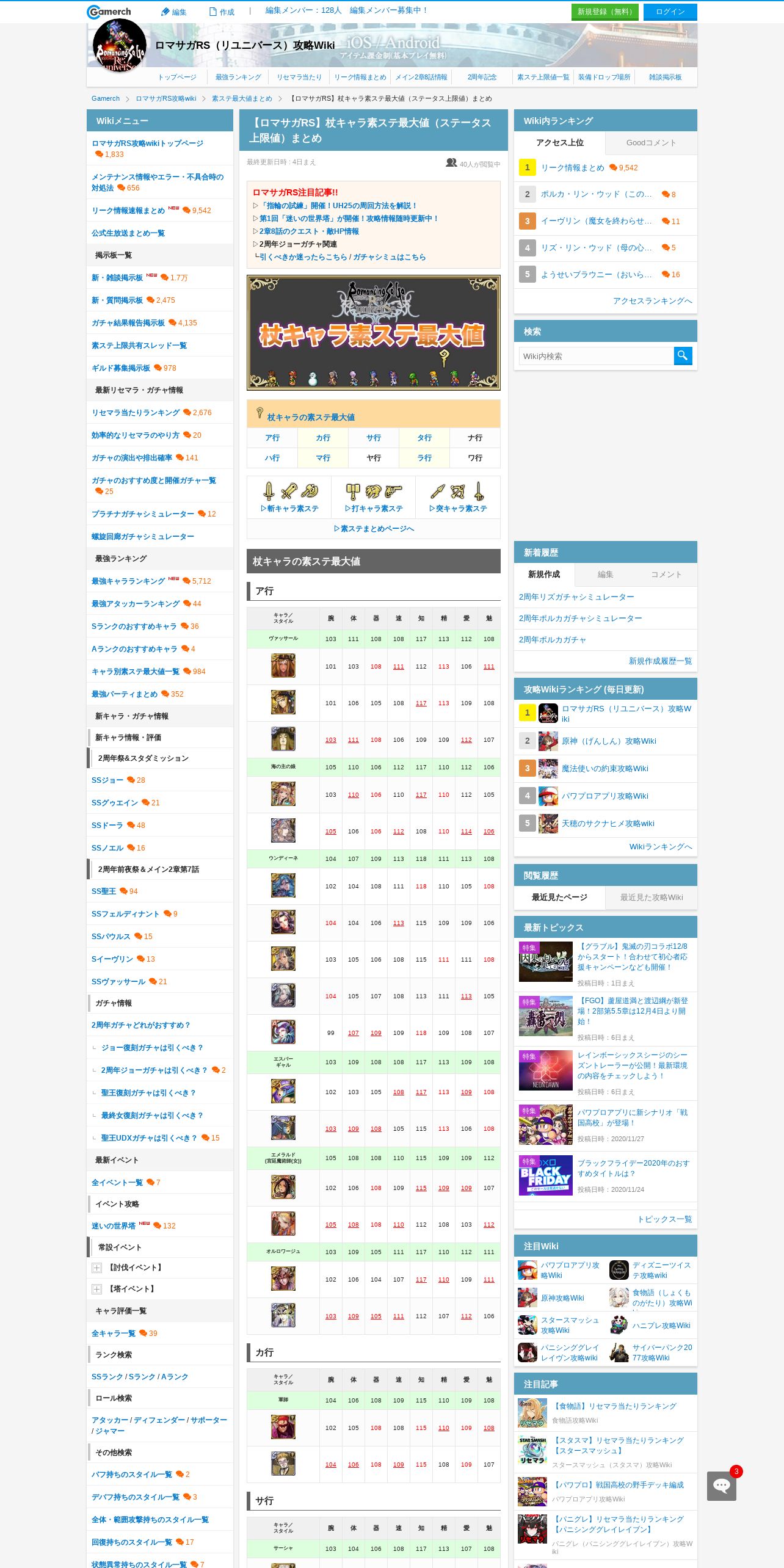Click the Wiki search magnifier button
Image resolution: width=784 pixels, height=1568 pixels.
coord(683,356)
